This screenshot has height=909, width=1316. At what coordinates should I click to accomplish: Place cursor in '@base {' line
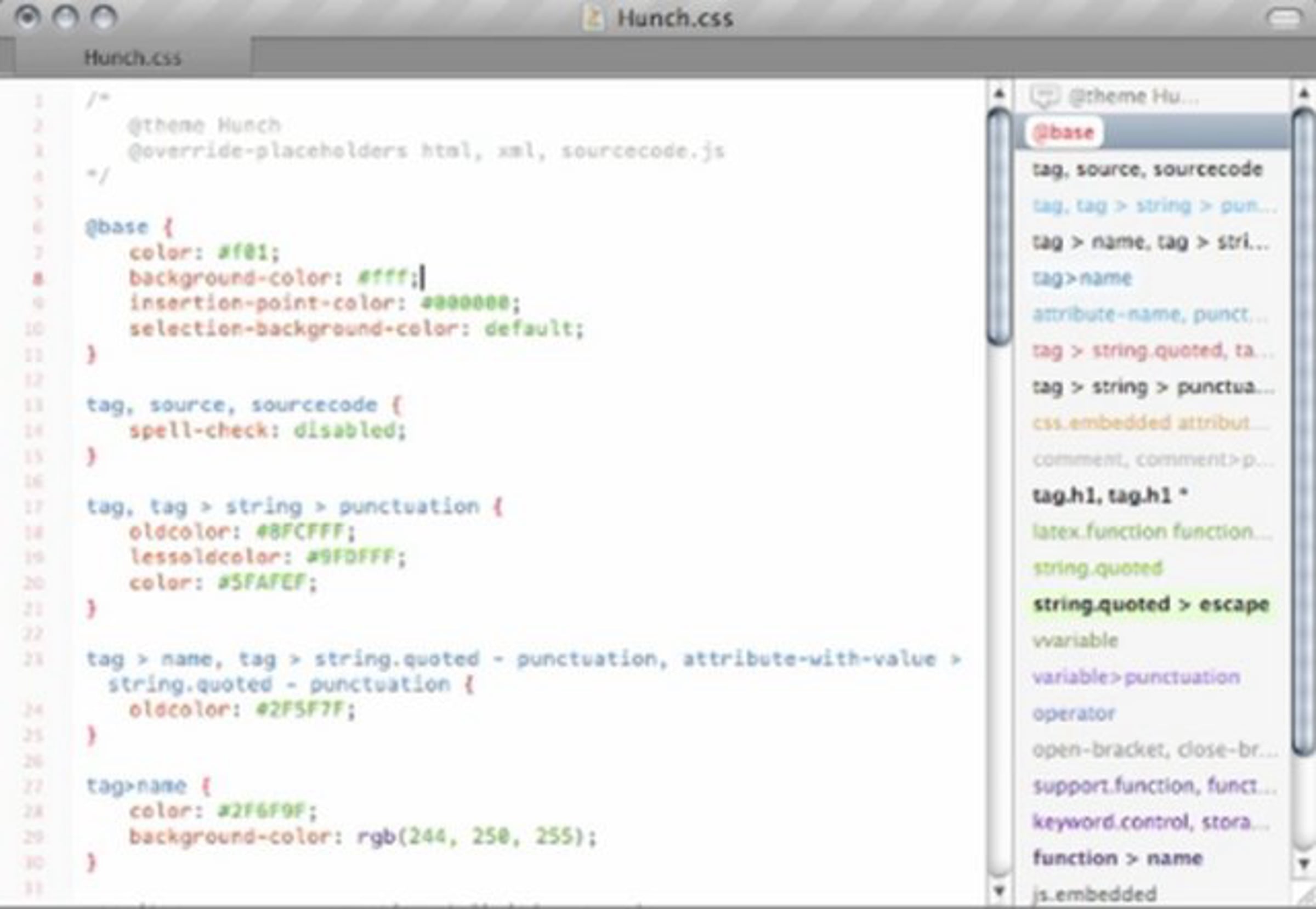tap(129, 227)
